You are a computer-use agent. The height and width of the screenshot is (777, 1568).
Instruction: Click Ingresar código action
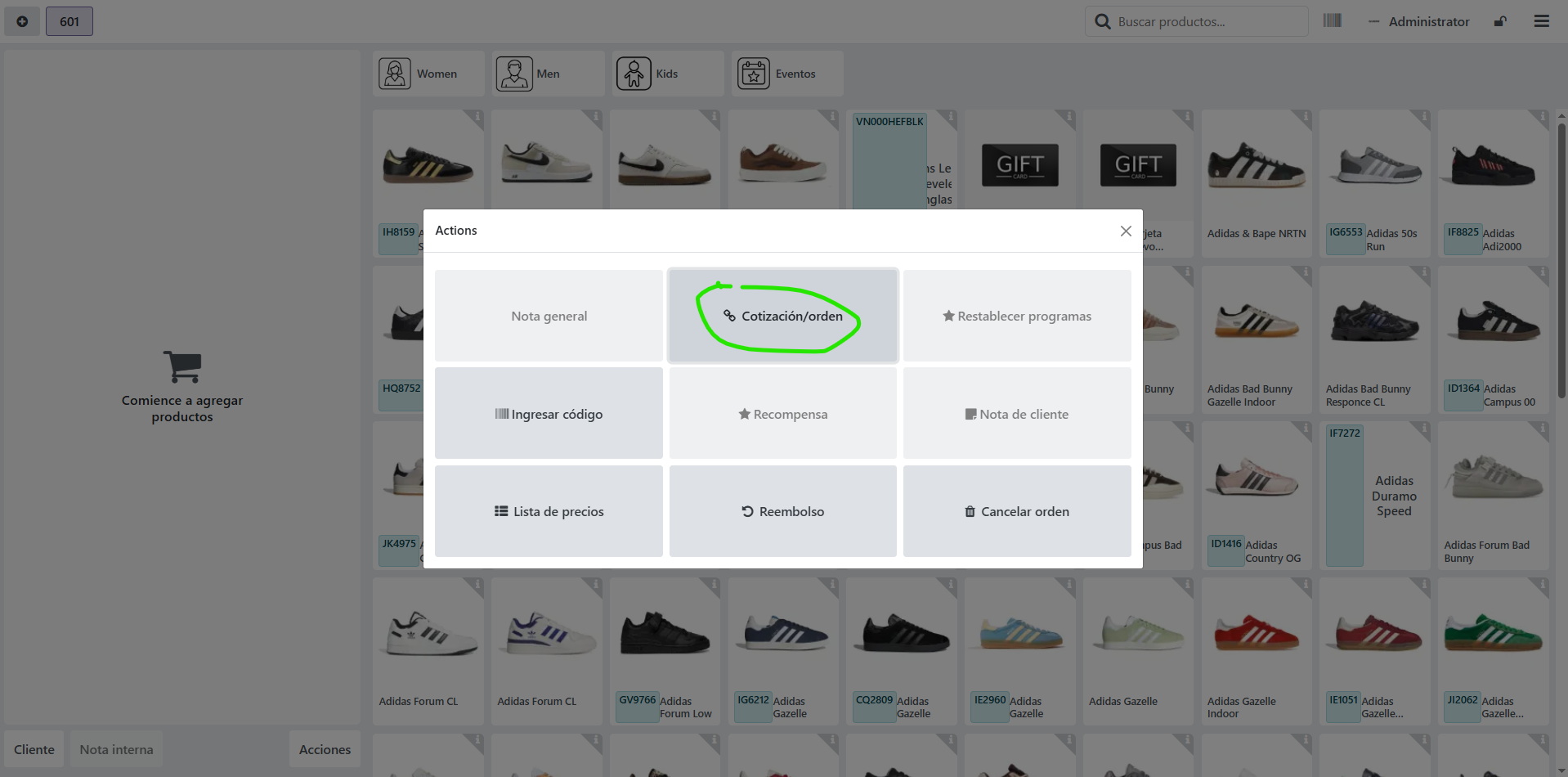tap(549, 414)
